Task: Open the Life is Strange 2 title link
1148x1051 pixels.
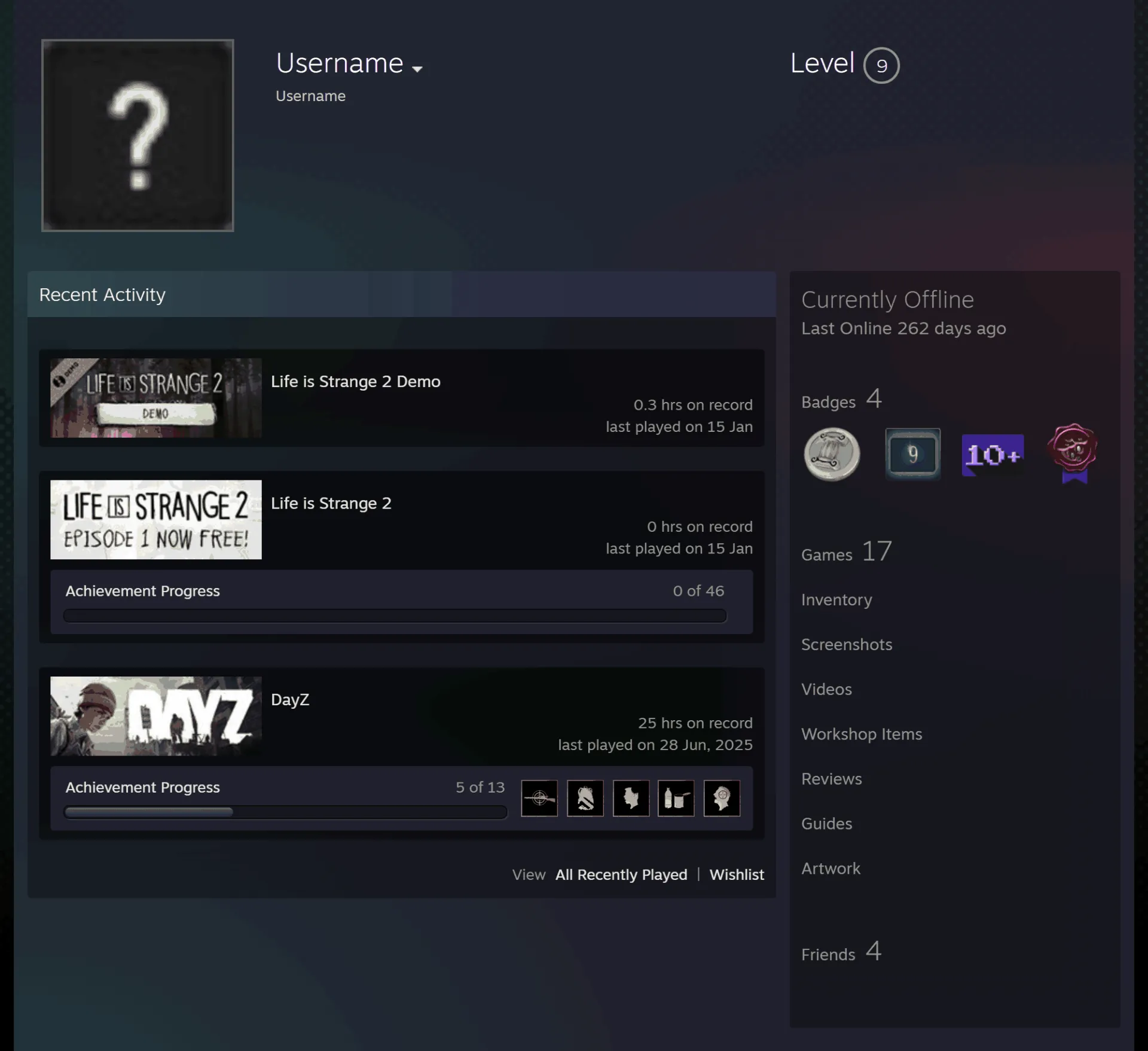Action: click(331, 504)
